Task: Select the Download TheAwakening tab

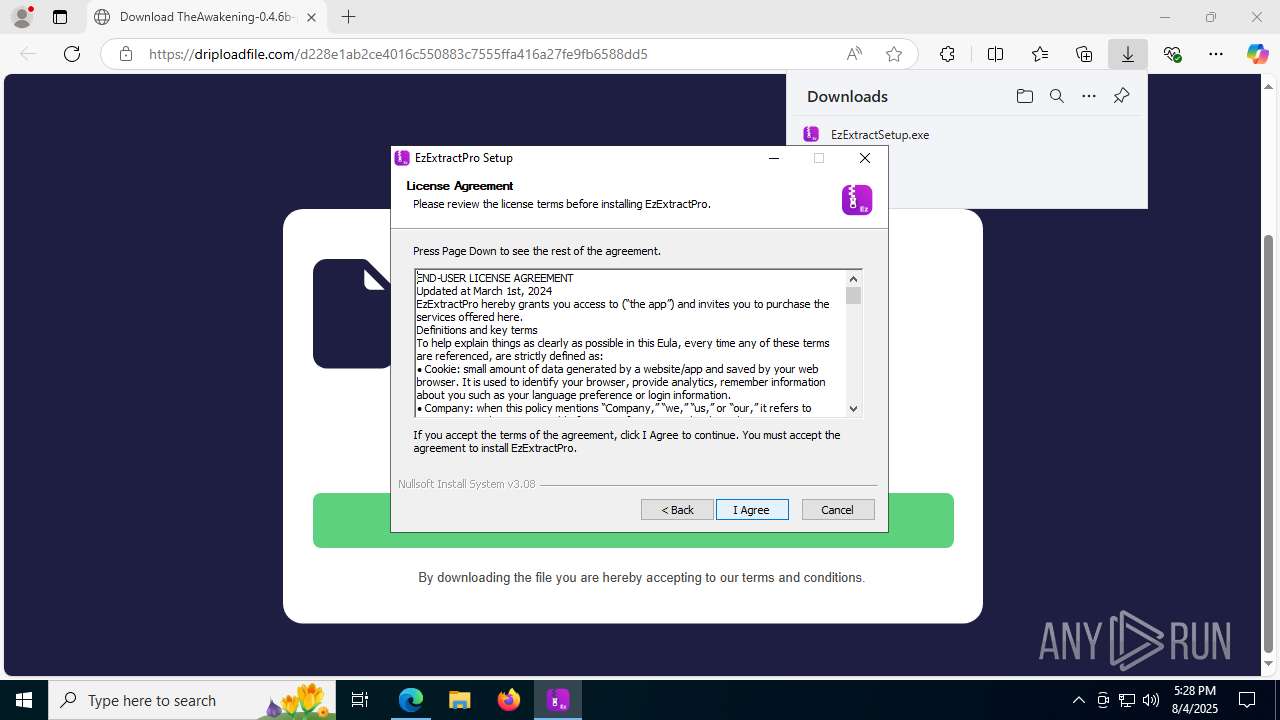Action: (207, 17)
